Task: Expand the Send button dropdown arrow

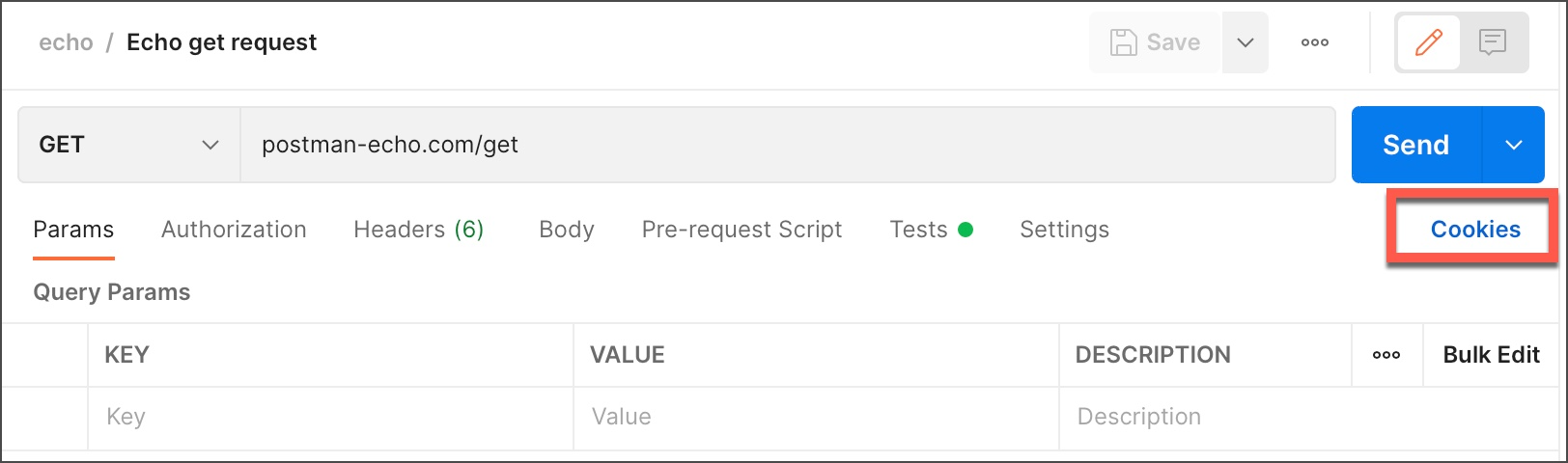Action: tap(1513, 145)
